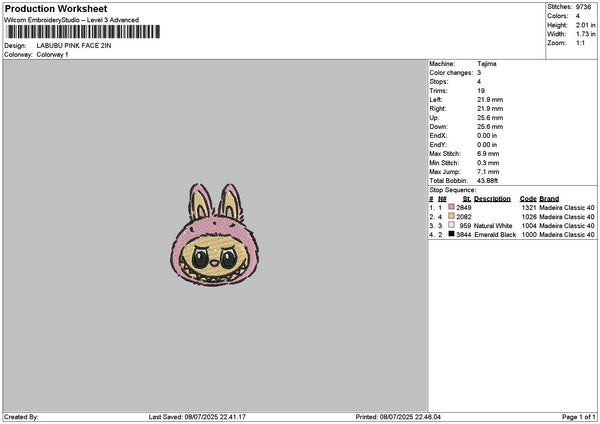The image size is (600, 424).
Task: Click the 'Last Saved' timestamp in footer
Action: click(197, 417)
